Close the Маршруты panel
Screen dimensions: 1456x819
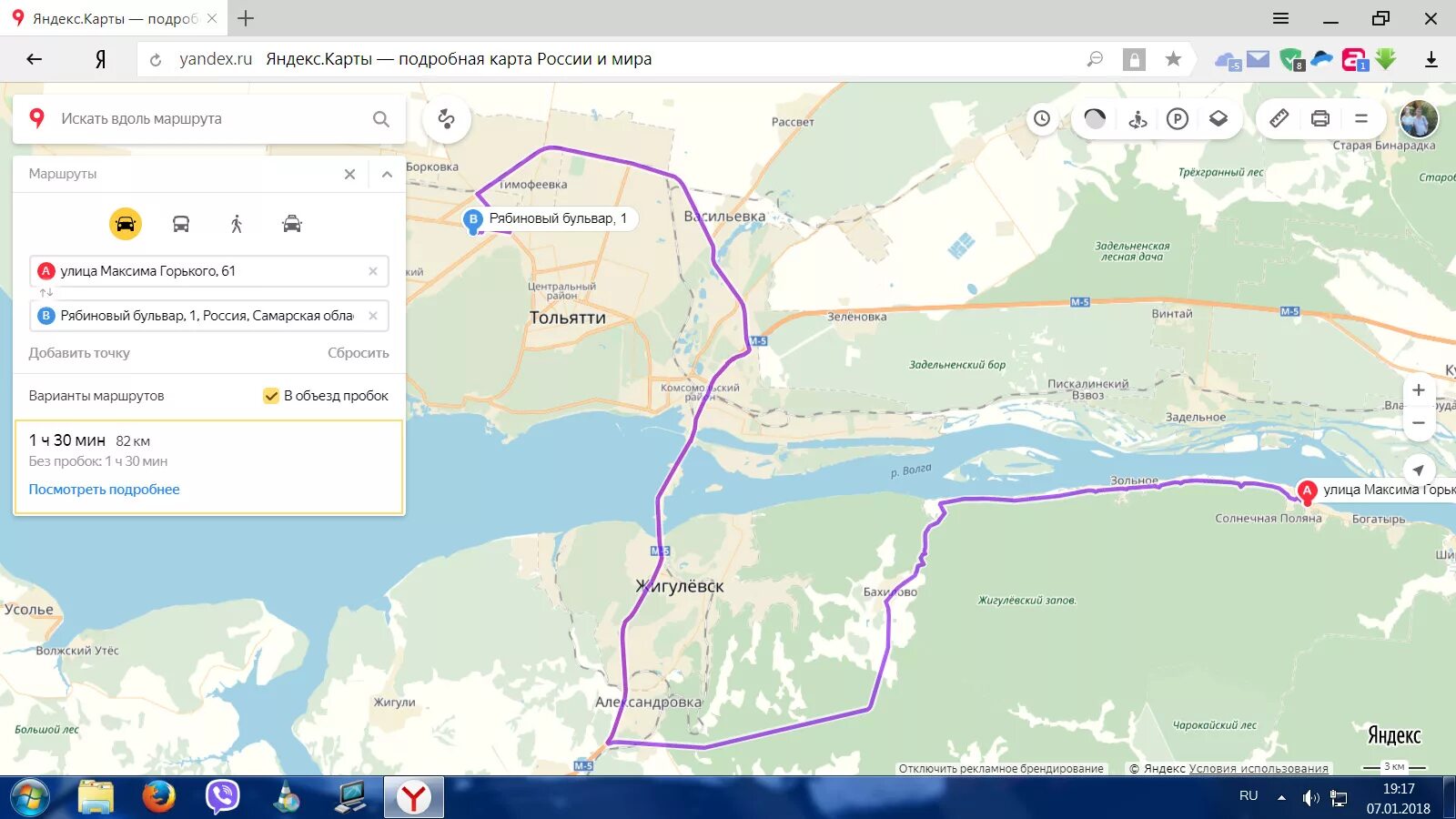point(349,174)
